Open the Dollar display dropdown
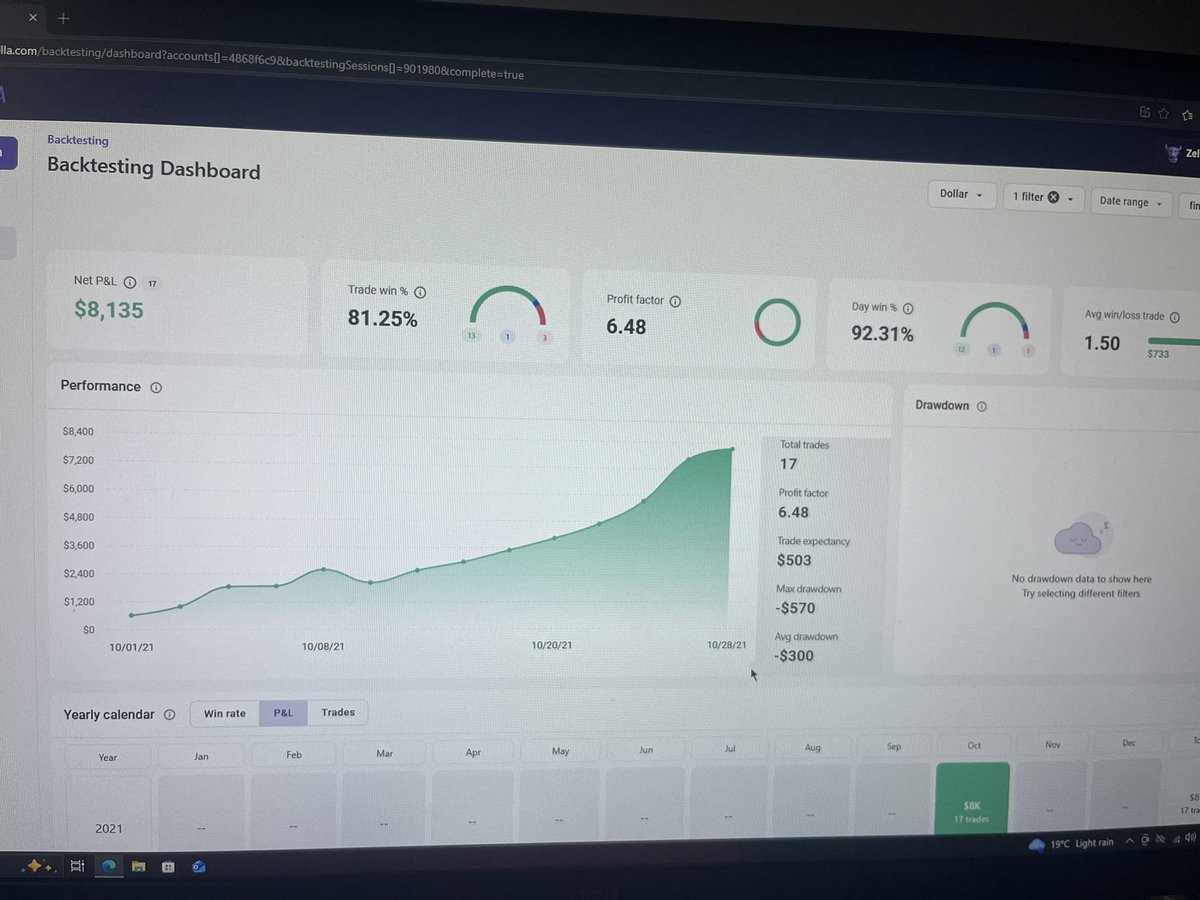This screenshot has width=1200, height=900. coord(961,194)
